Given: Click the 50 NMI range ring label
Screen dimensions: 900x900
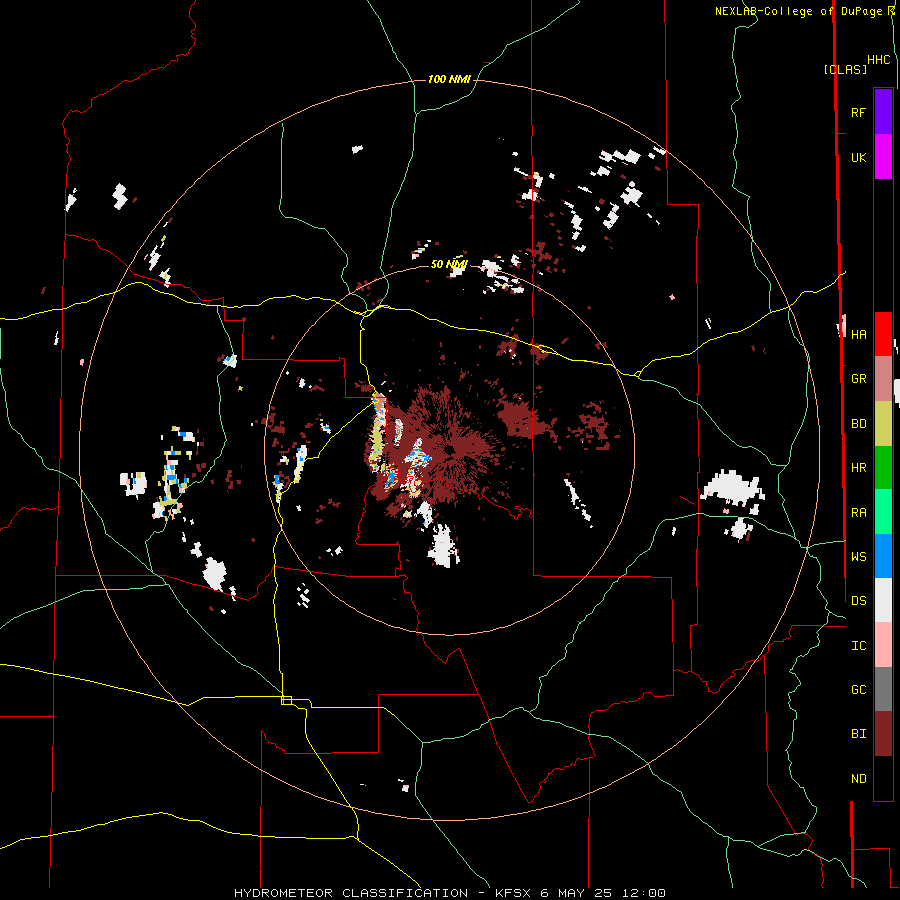Looking at the screenshot, I should click(x=449, y=264).
